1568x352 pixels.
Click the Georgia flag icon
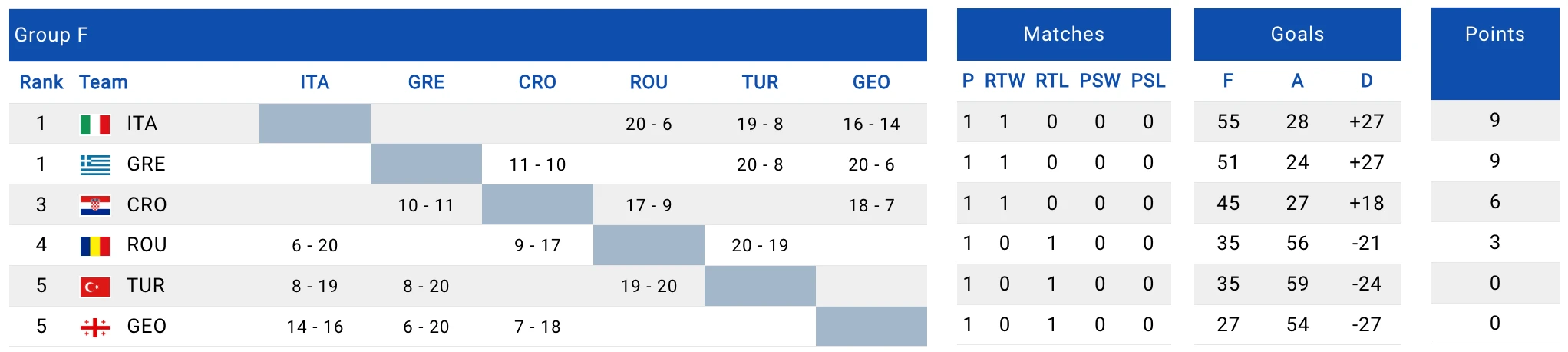click(x=95, y=327)
